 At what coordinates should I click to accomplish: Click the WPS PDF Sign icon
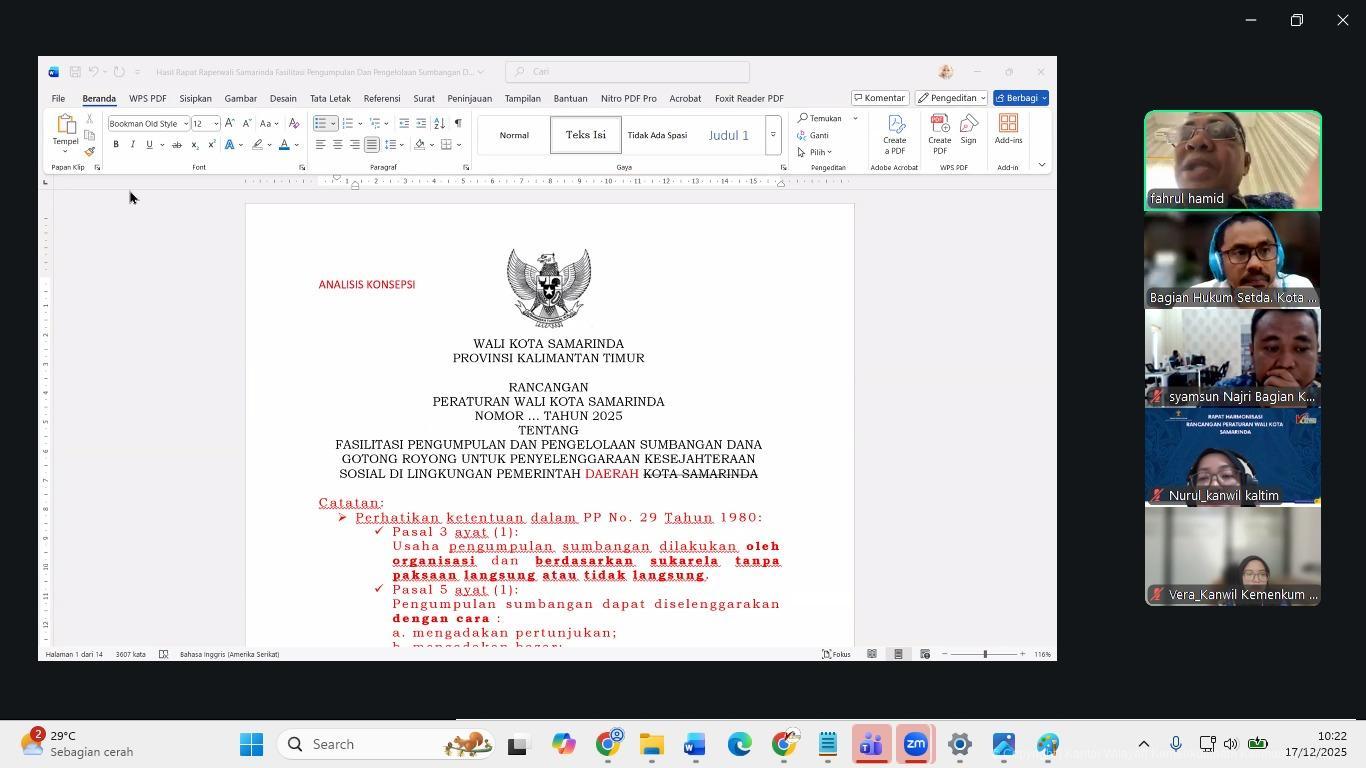coord(968,129)
